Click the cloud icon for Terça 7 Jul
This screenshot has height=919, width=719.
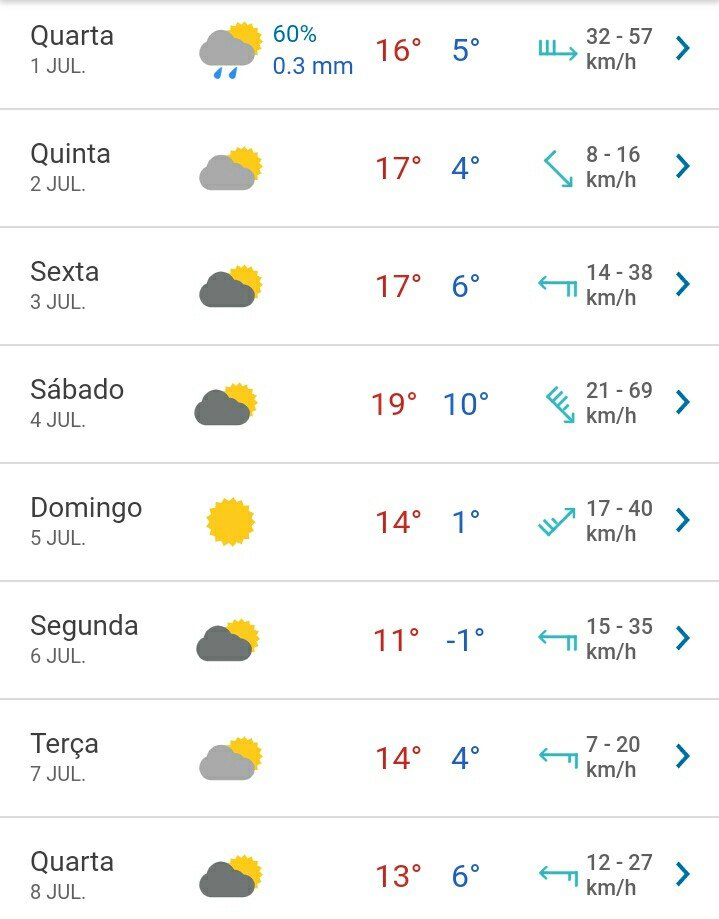230,758
